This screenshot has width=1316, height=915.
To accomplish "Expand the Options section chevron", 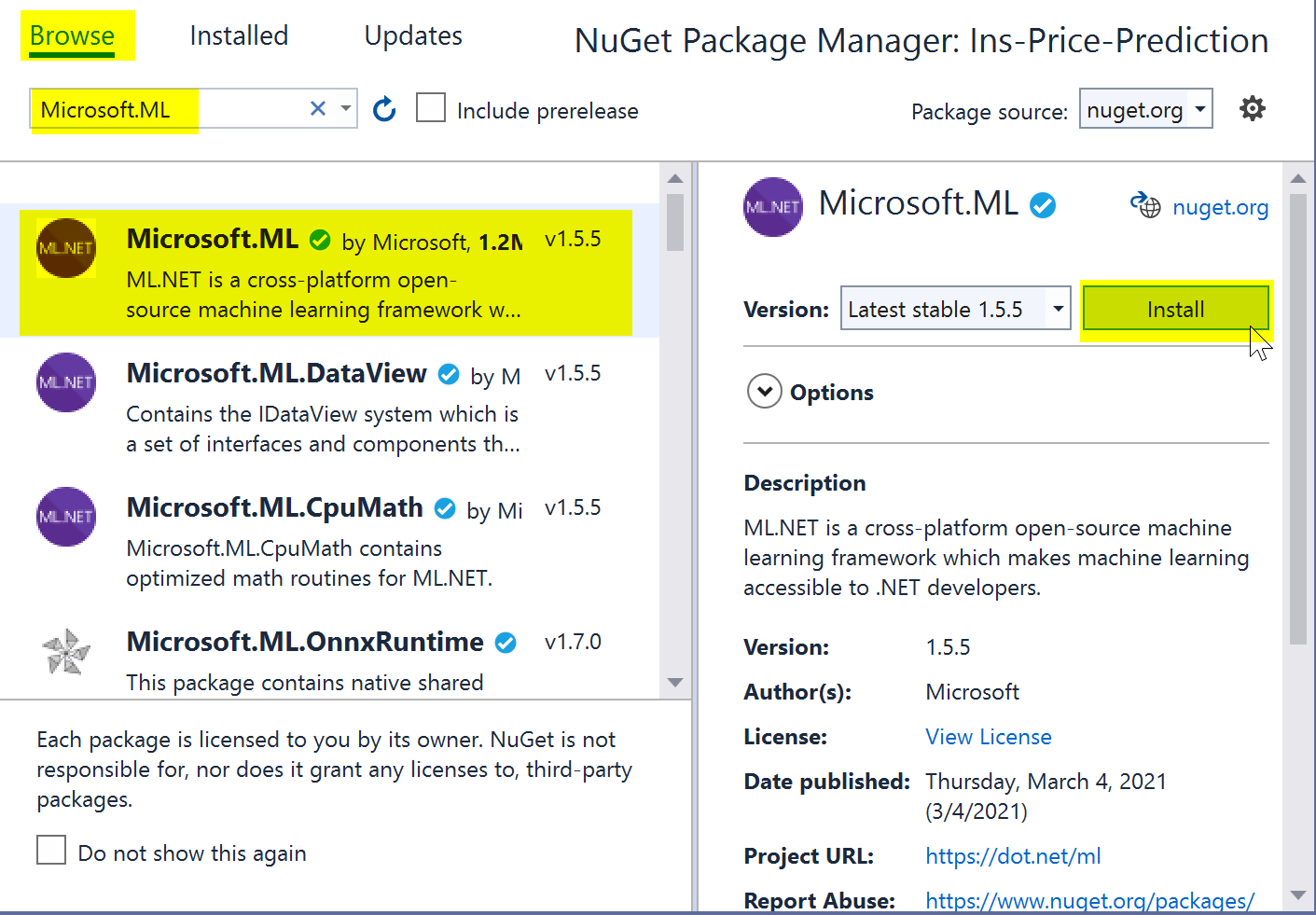I will (765, 392).
